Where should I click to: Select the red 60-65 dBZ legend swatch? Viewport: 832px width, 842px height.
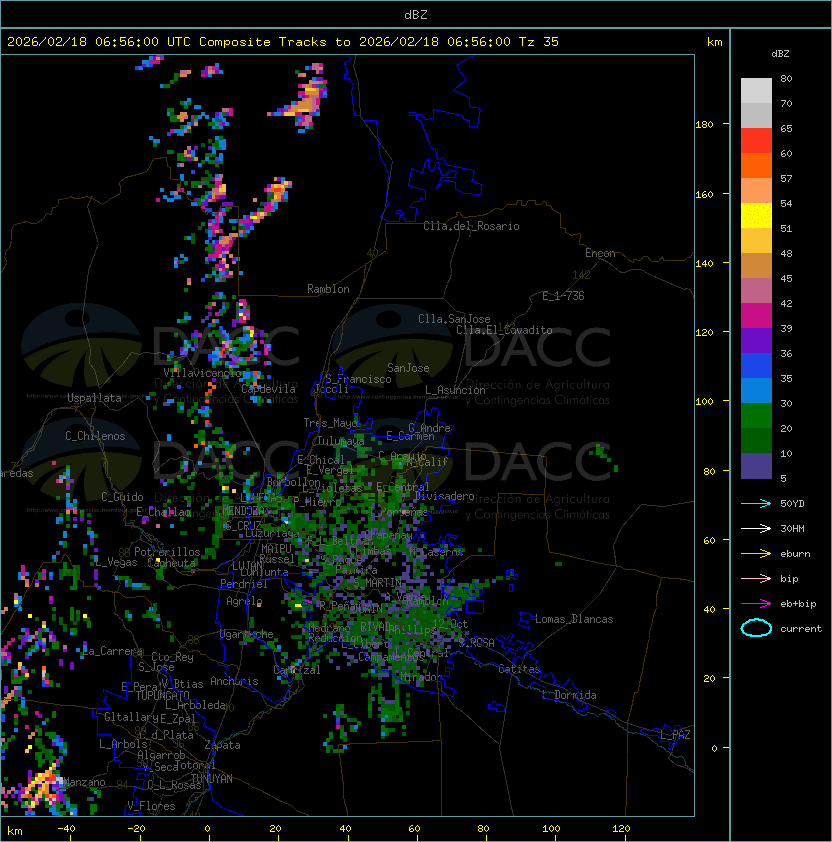pos(756,141)
